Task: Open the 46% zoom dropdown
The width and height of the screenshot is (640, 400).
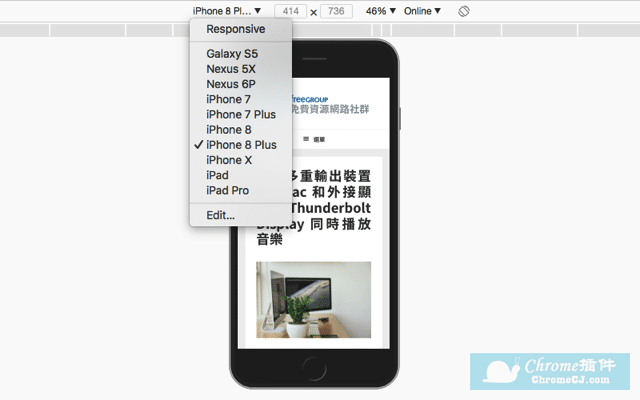Action: pyautogui.click(x=380, y=11)
